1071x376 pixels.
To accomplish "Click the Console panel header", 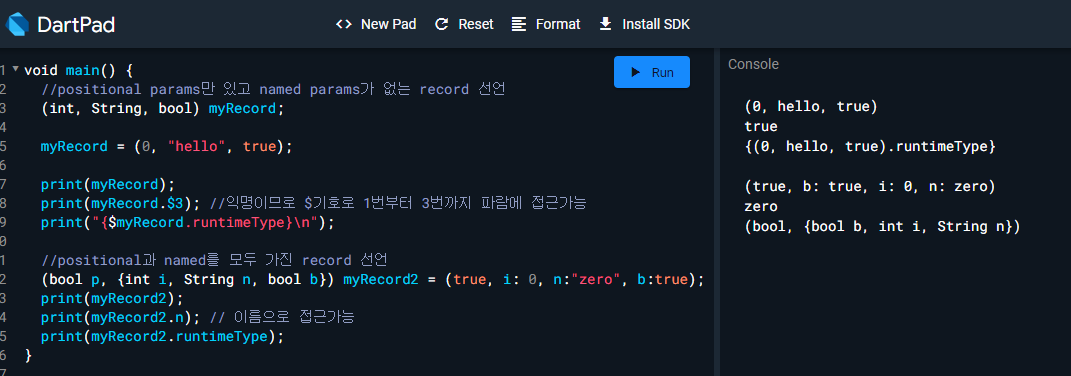I will pos(753,64).
